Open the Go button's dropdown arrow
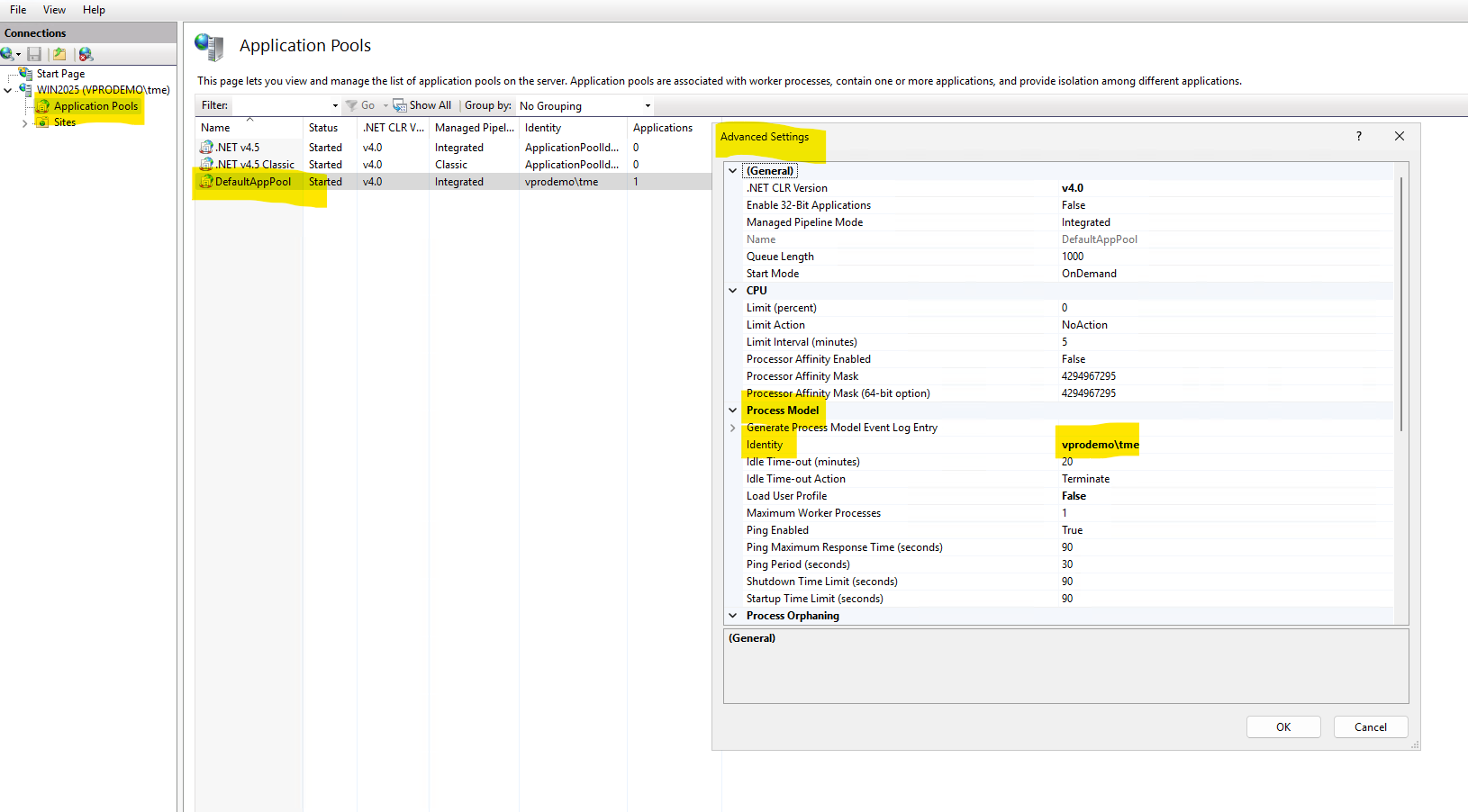Image resolution: width=1468 pixels, height=812 pixels. pyautogui.click(x=385, y=105)
